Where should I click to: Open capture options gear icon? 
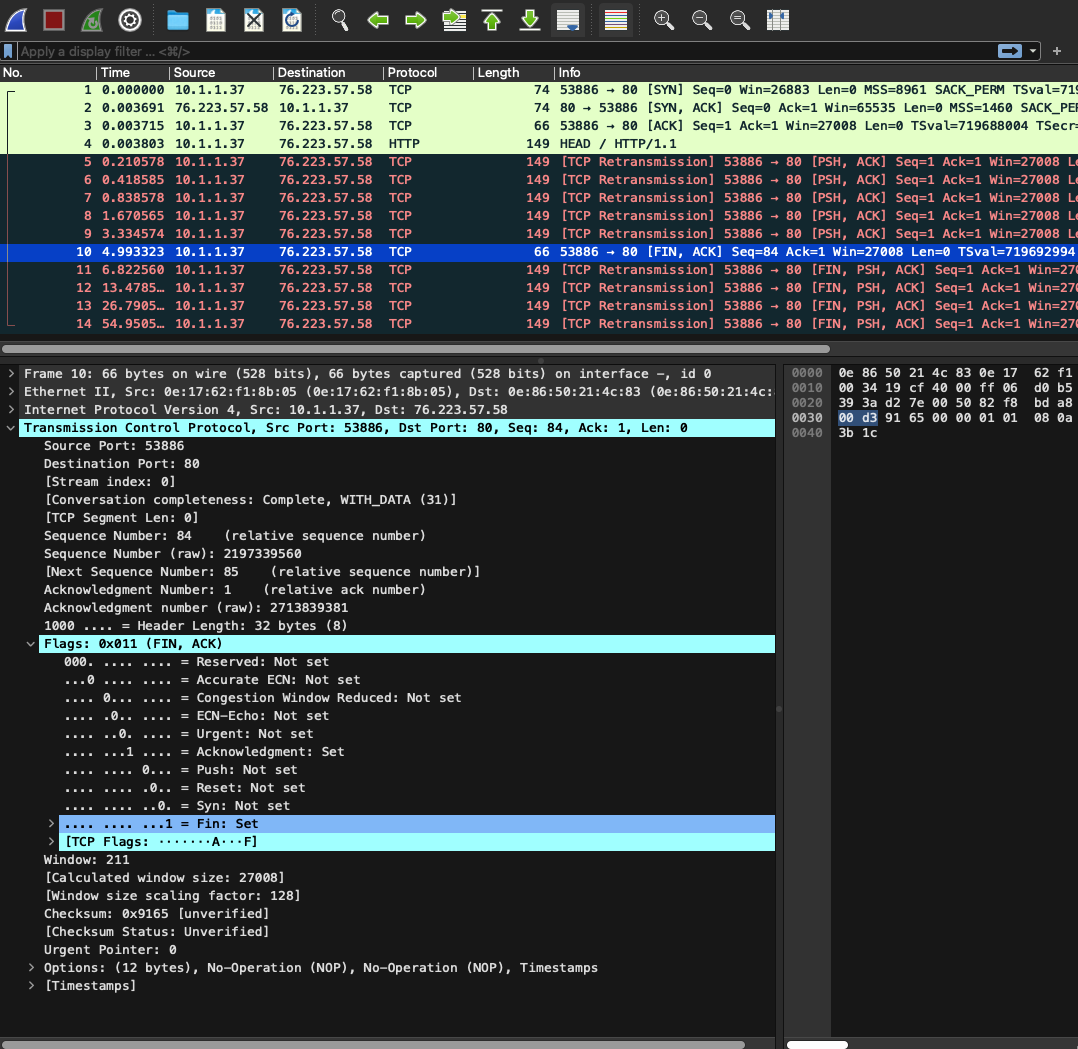pyautogui.click(x=130, y=19)
